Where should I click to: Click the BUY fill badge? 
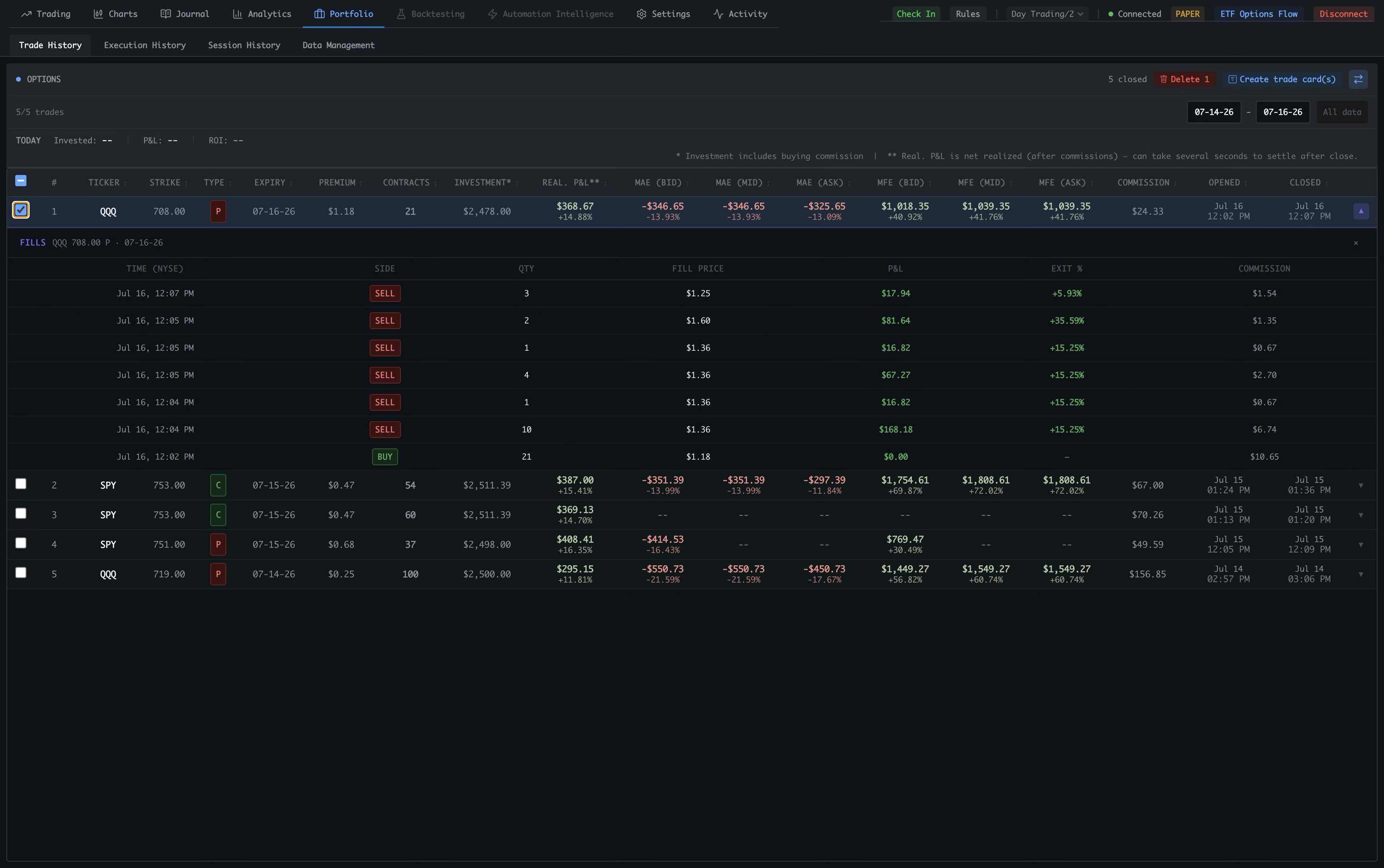(x=384, y=457)
